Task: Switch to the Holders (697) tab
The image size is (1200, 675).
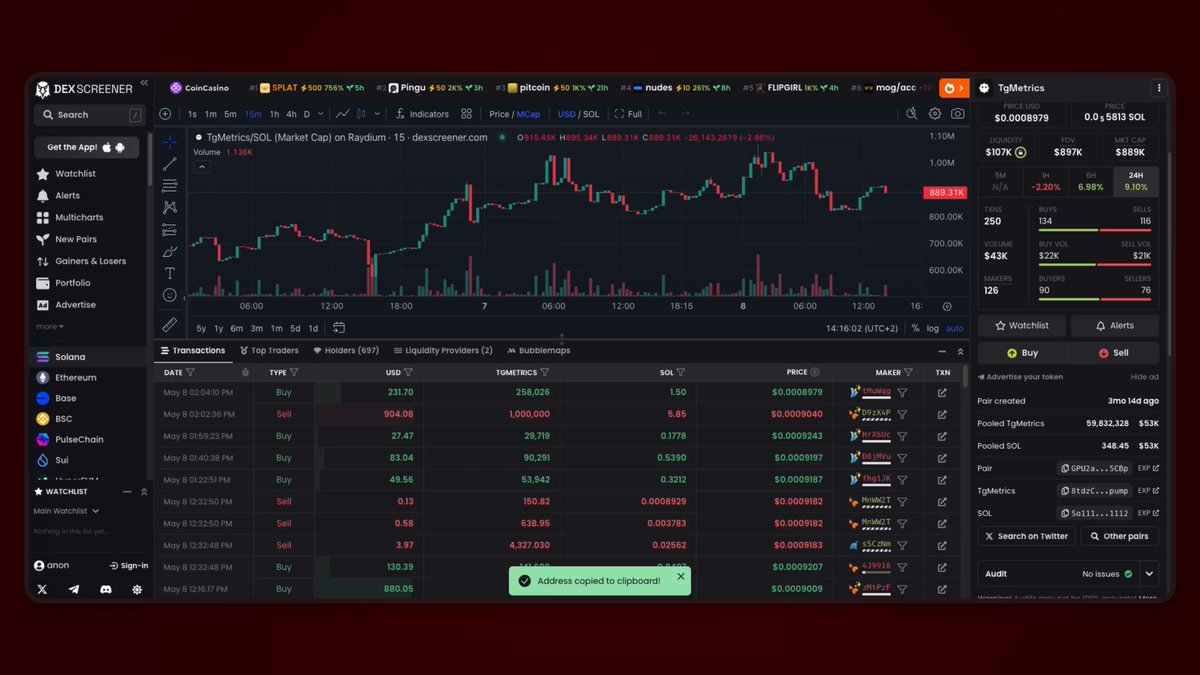Action: point(346,351)
